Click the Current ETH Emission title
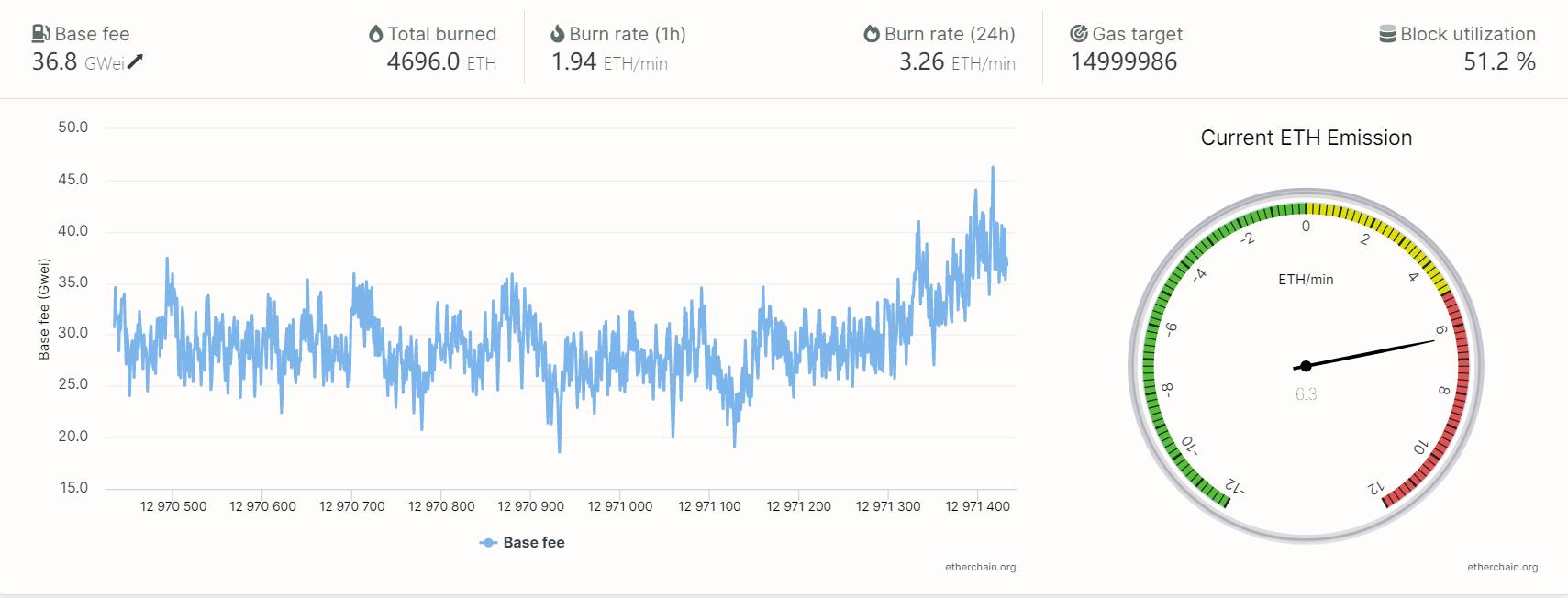The height and width of the screenshot is (598, 1568). pos(1306,138)
